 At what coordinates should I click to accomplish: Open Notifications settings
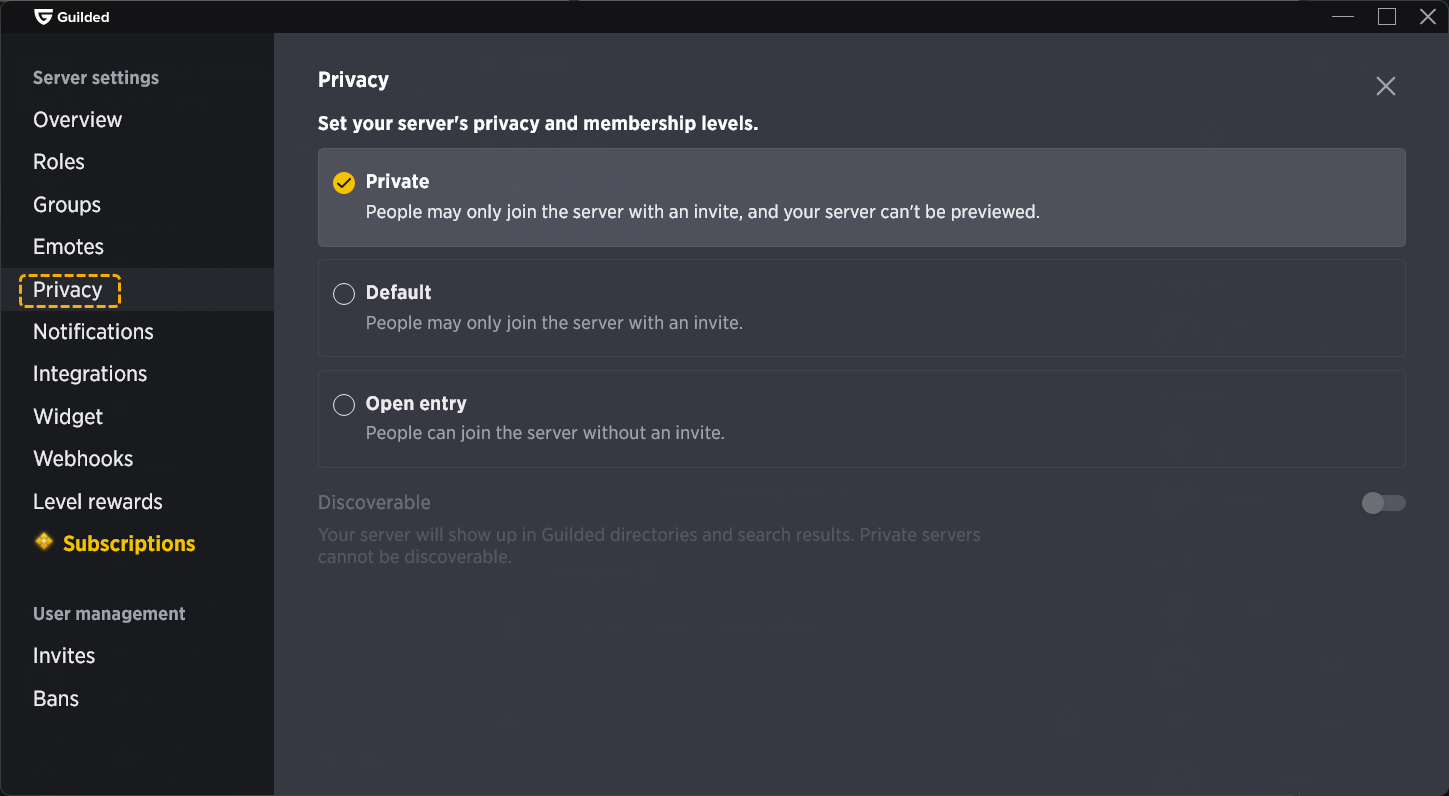click(x=93, y=332)
